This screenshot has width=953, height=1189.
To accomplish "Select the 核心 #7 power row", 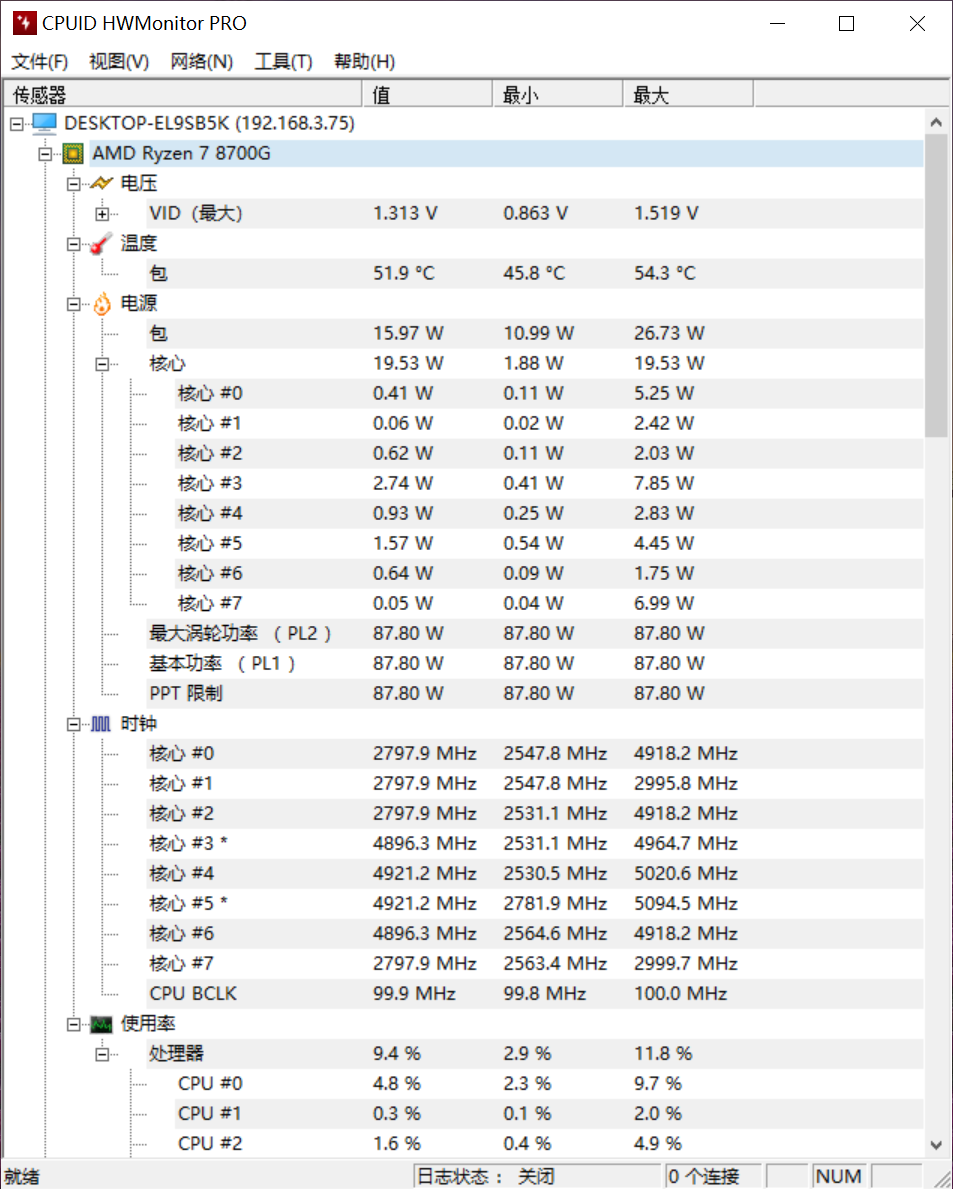I will [x=549, y=604].
